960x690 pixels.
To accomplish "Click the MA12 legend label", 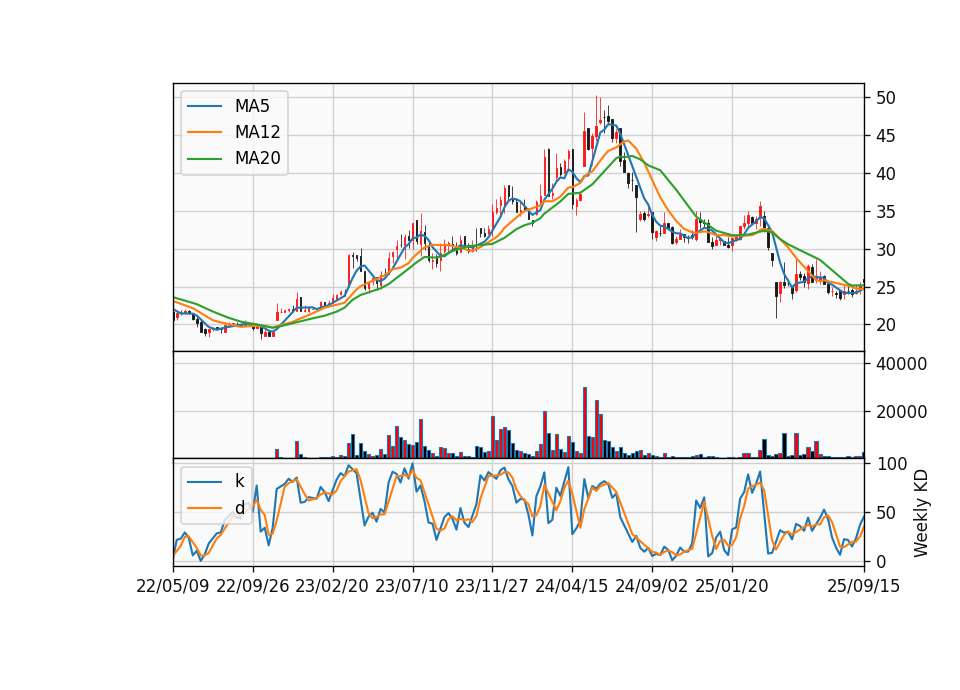I will (257, 132).
